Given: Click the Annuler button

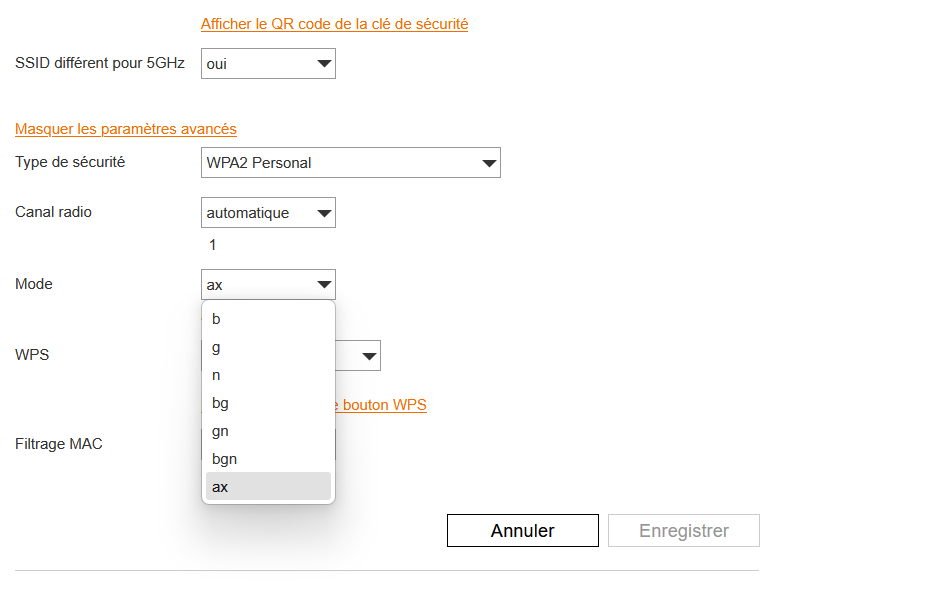Looking at the screenshot, I should [x=522, y=530].
